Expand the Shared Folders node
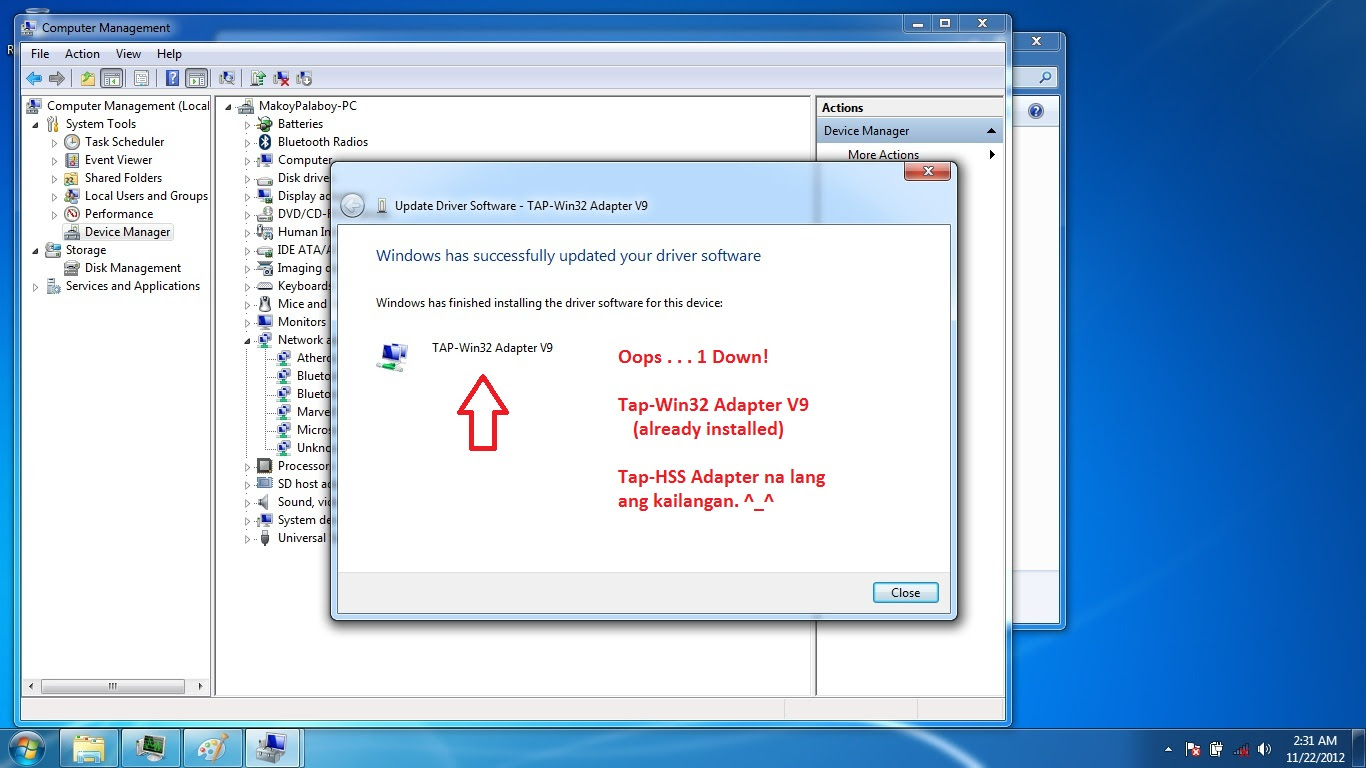Image resolution: width=1366 pixels, height=768 pixels. click(55, 178)
